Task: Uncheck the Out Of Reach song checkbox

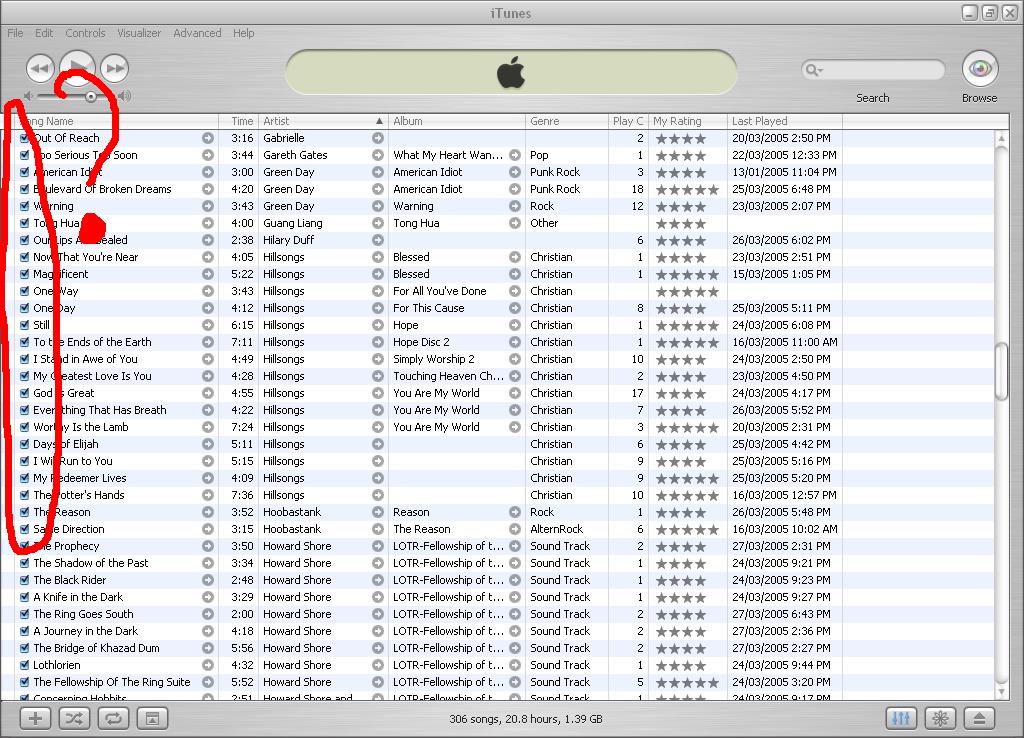Action: (x=24, y=138)
